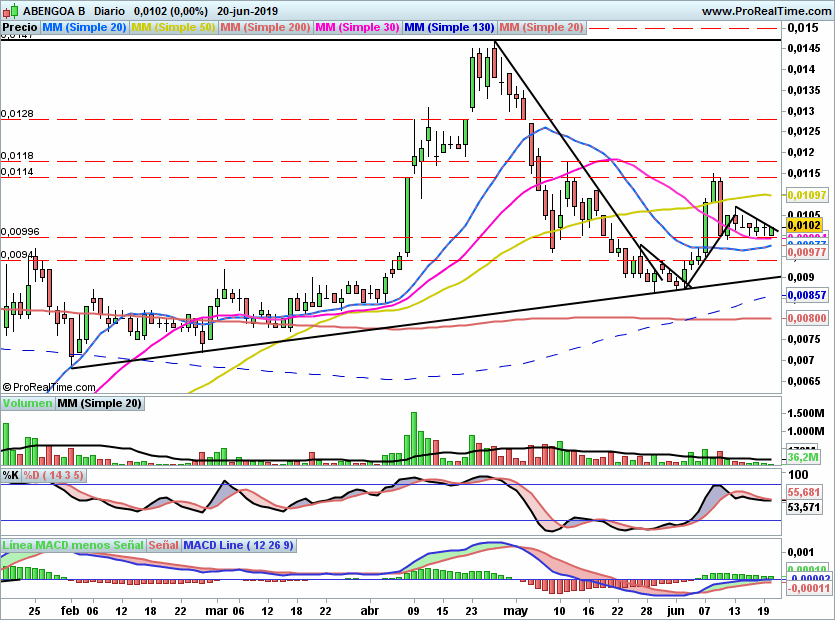Viewport: 835px width, 620px height.
Task: Select the 0,0125 price axis label
Action: pos(804,132)
